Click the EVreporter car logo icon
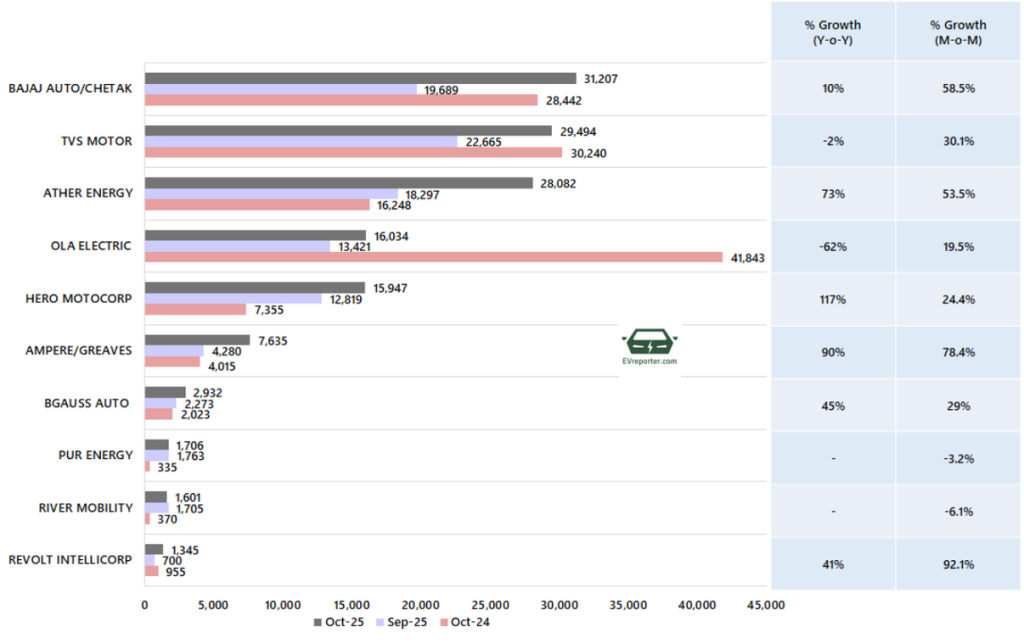Screen dimensions: 1024x644 point(649,340)
